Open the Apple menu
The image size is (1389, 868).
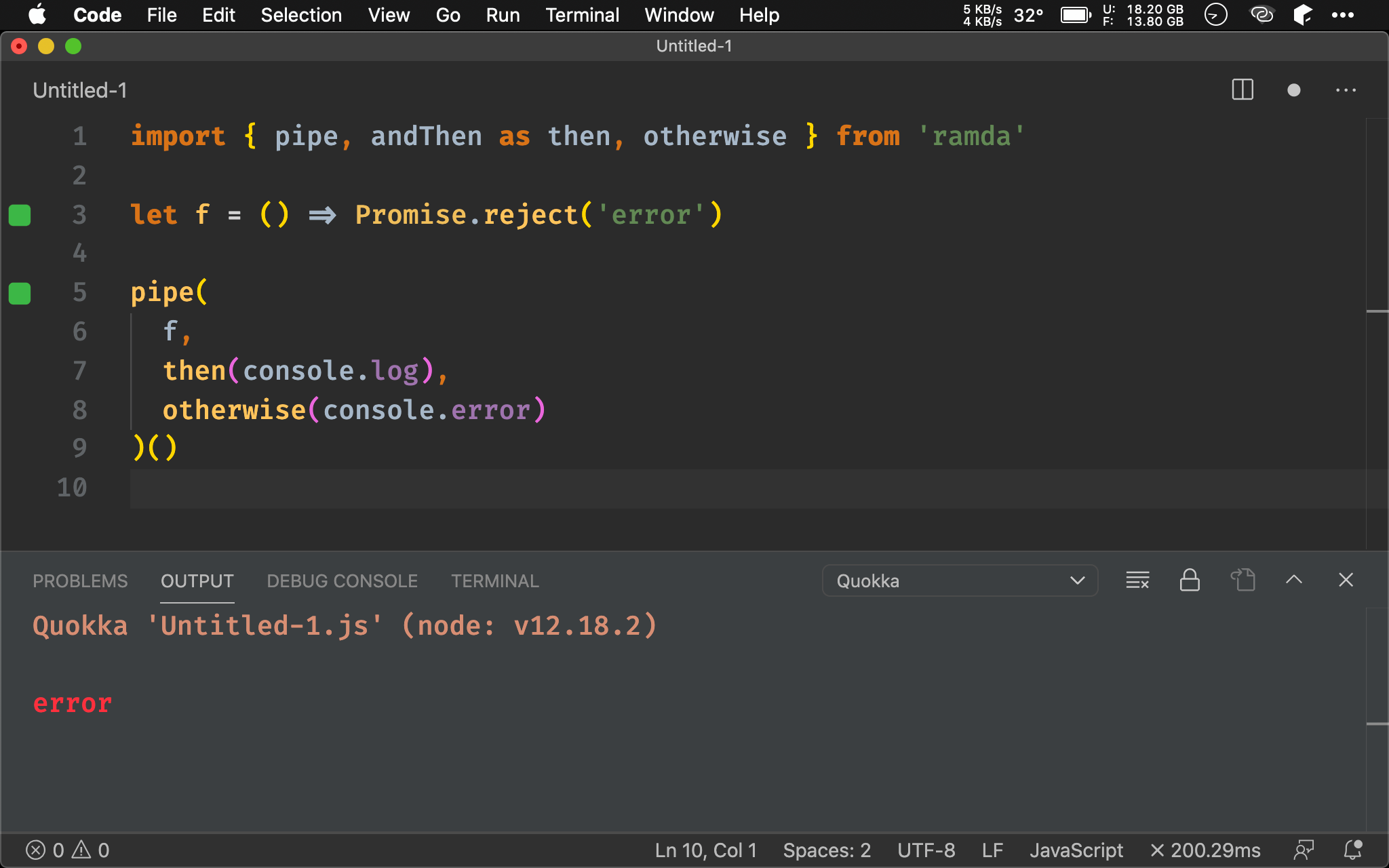(37, 14)
